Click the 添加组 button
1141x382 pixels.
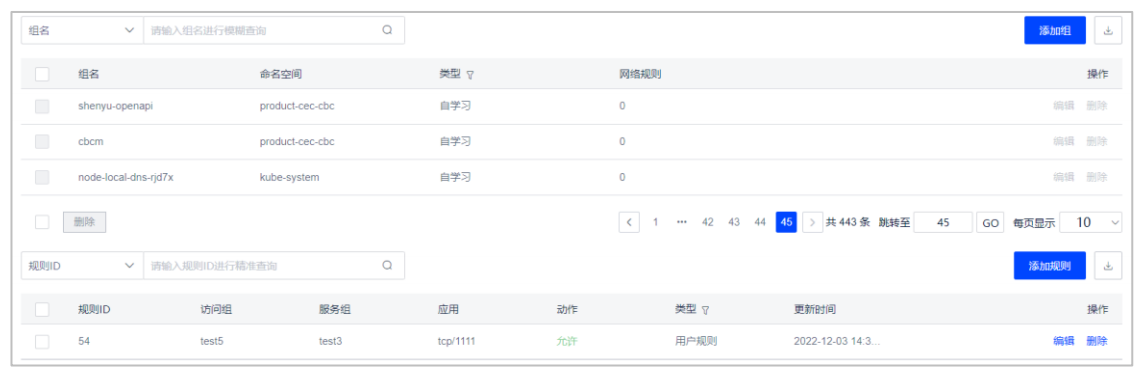(x=1054, y=31)
